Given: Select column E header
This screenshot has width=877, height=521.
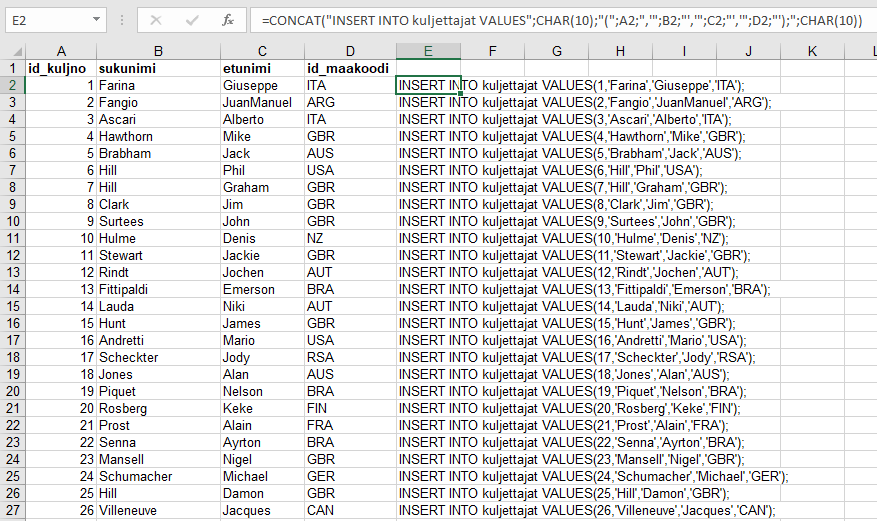Looking at the screenshot, I should point(428,51).
